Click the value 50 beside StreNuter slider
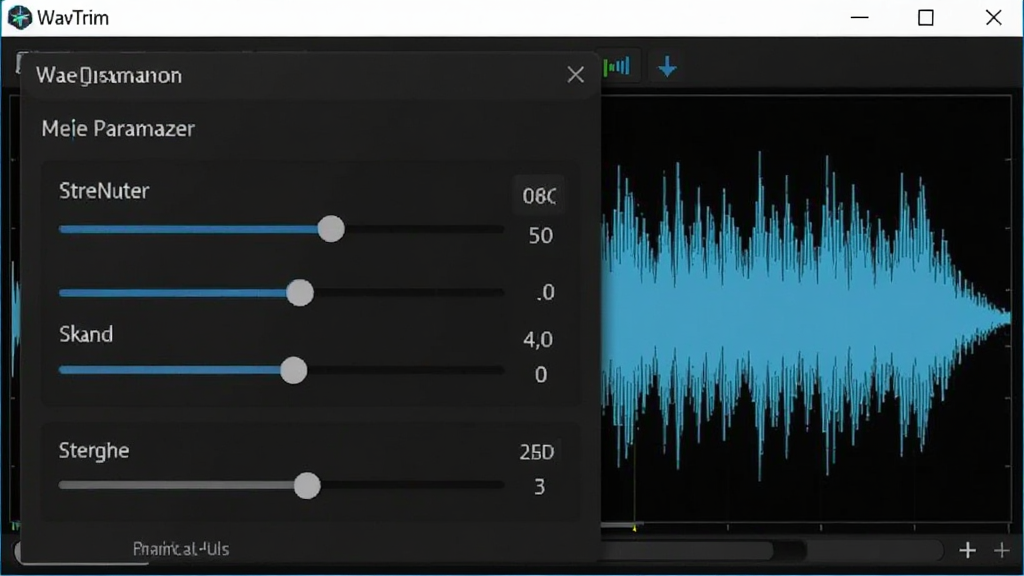1024x576 pixels. click(541, 236)
